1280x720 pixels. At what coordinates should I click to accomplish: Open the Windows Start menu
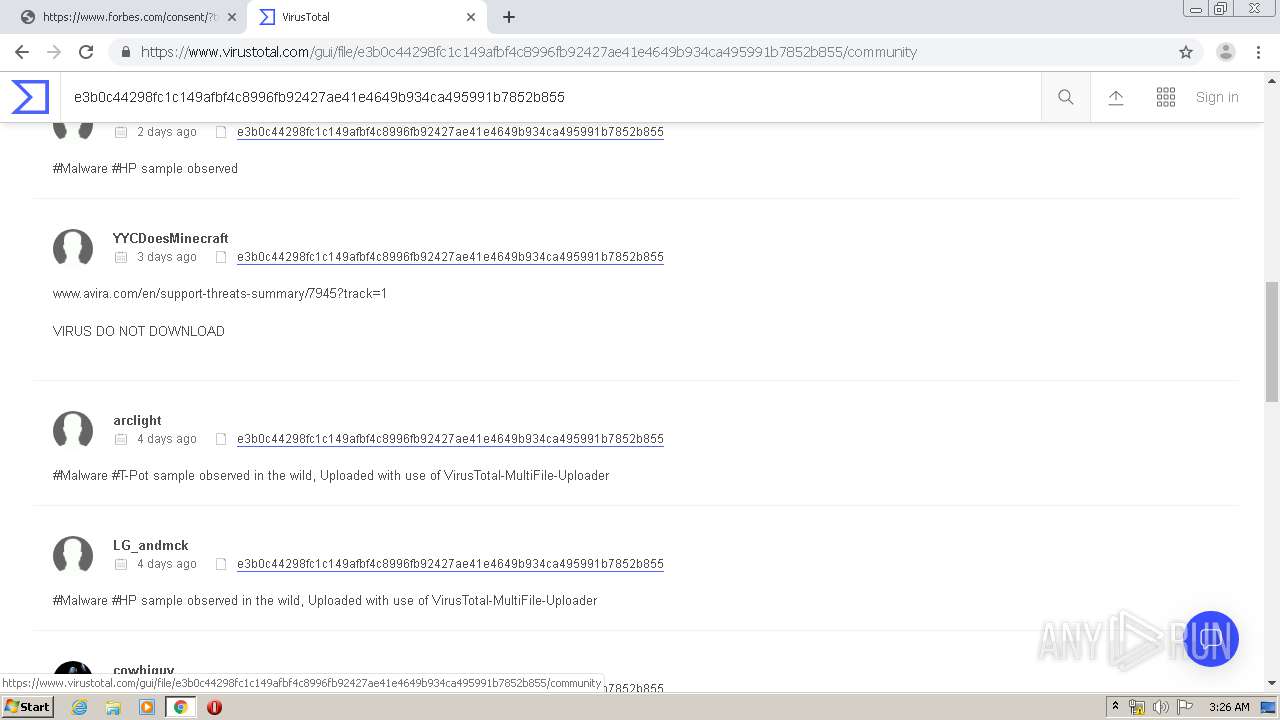[27, 707]
